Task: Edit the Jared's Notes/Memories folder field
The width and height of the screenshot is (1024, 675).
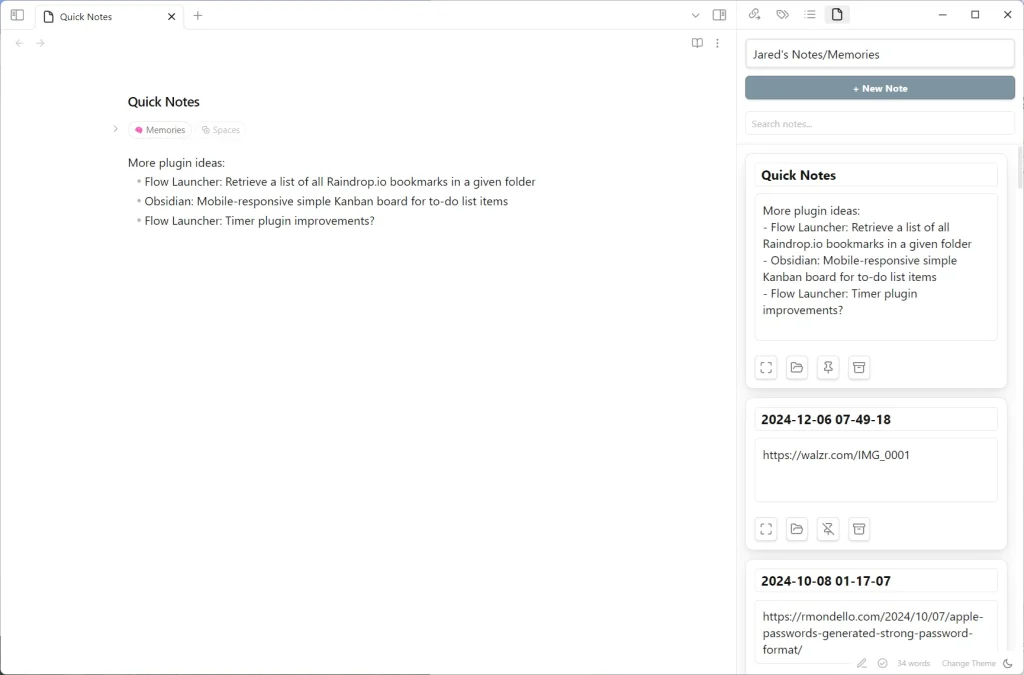Action: (880, 54)
